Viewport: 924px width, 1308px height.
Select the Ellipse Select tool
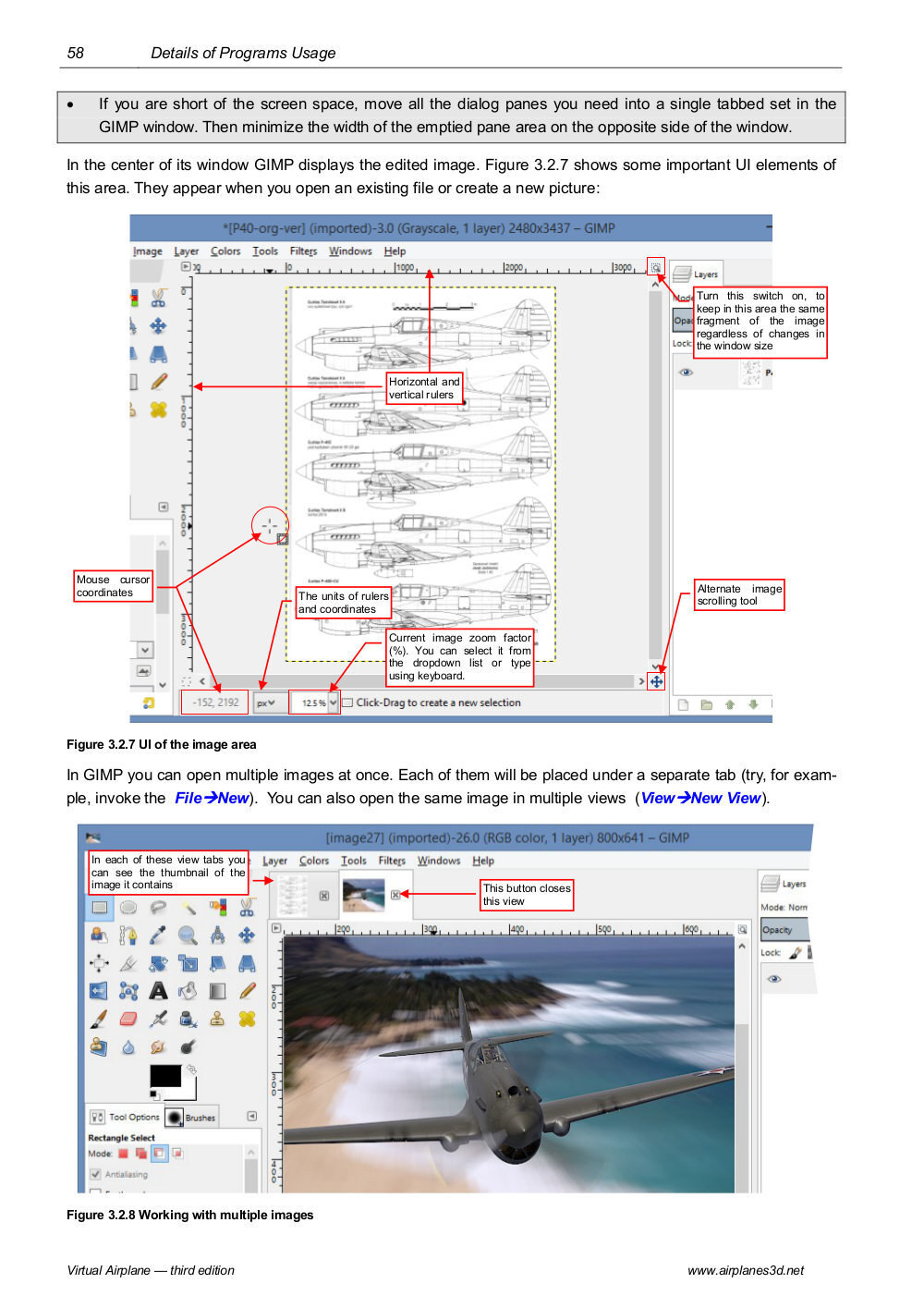(128, 908)
